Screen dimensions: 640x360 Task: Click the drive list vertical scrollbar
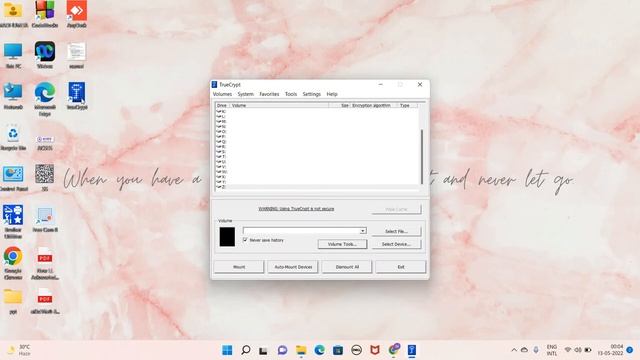click(x=422, y=157)
